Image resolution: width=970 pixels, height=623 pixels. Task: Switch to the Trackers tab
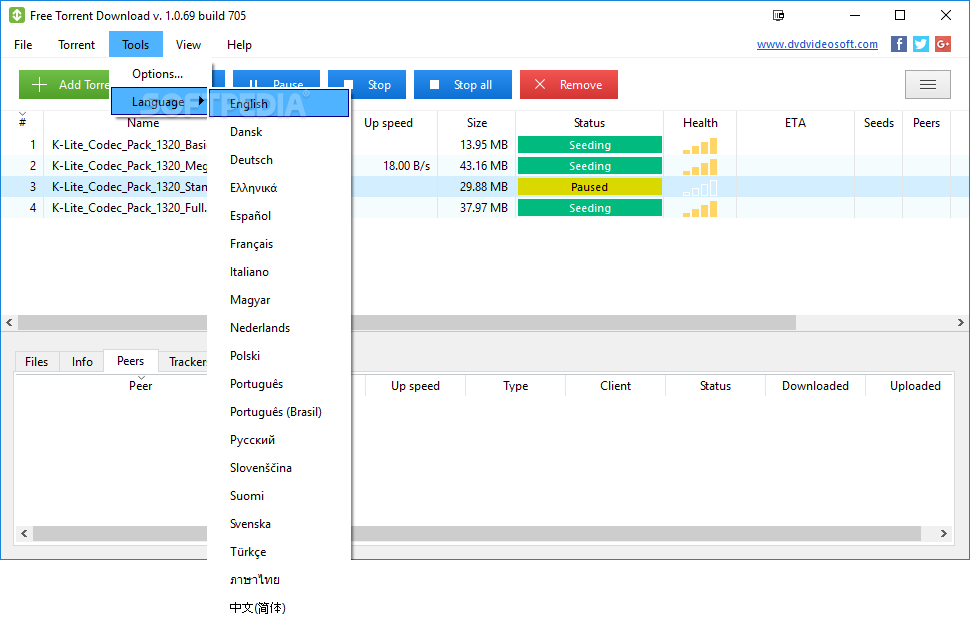pyautogui.click(x=184, y=361)
